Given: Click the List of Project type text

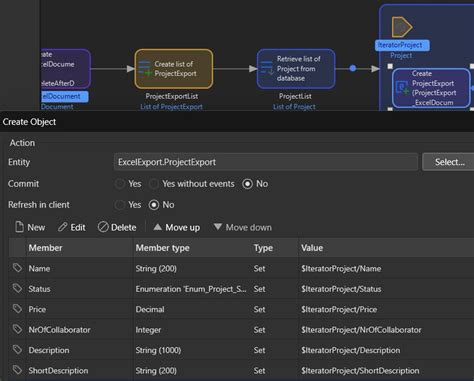Looking at the screenshot, I should [294, 107].
